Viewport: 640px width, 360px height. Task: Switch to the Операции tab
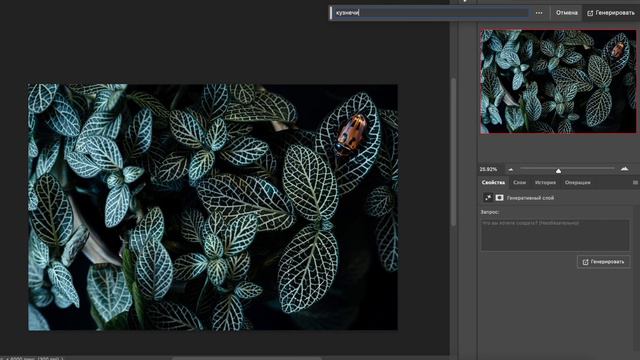click(578, 182)
